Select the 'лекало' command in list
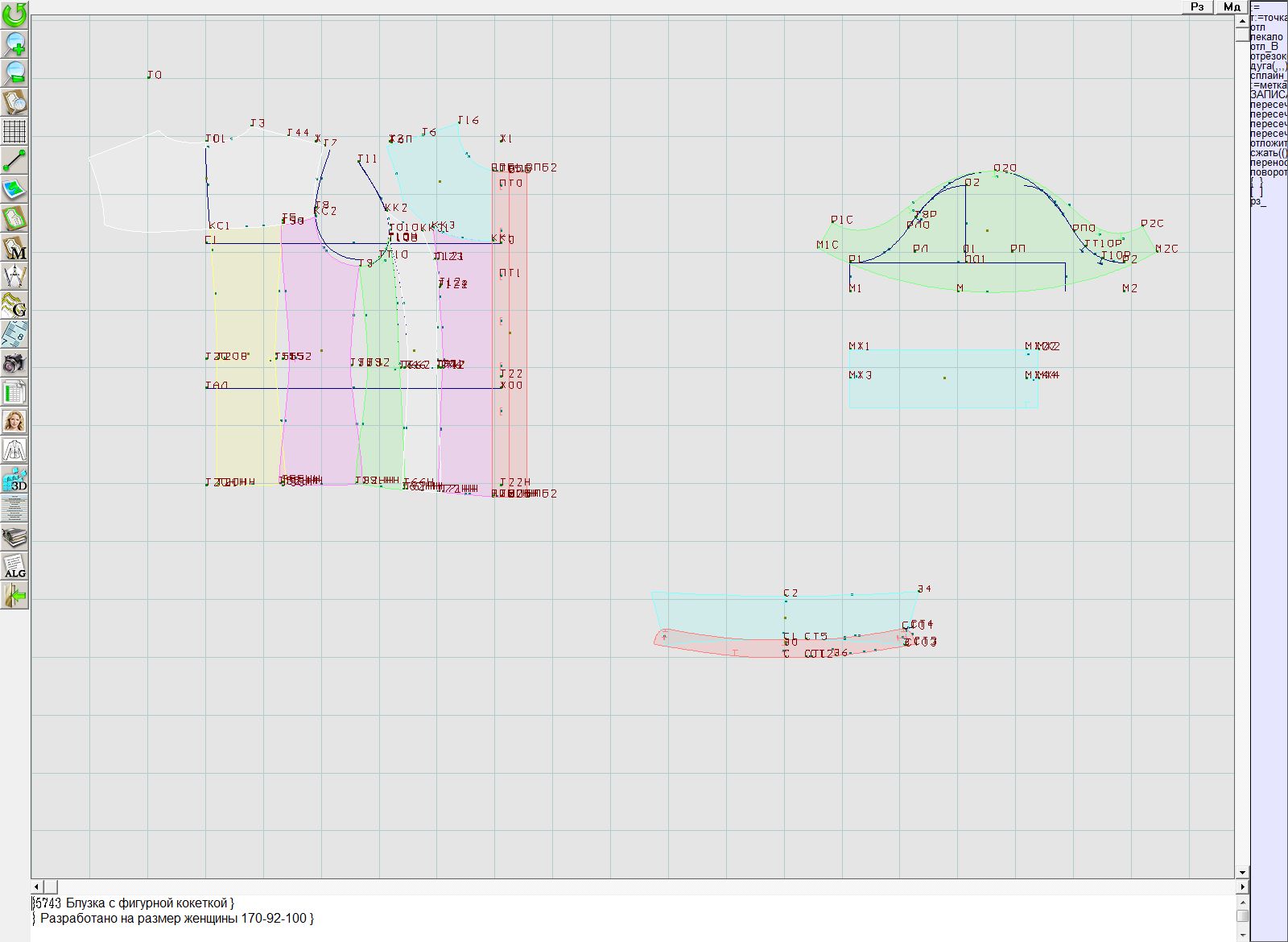The image size is (1288, 942). click(x=1267, y=37)
